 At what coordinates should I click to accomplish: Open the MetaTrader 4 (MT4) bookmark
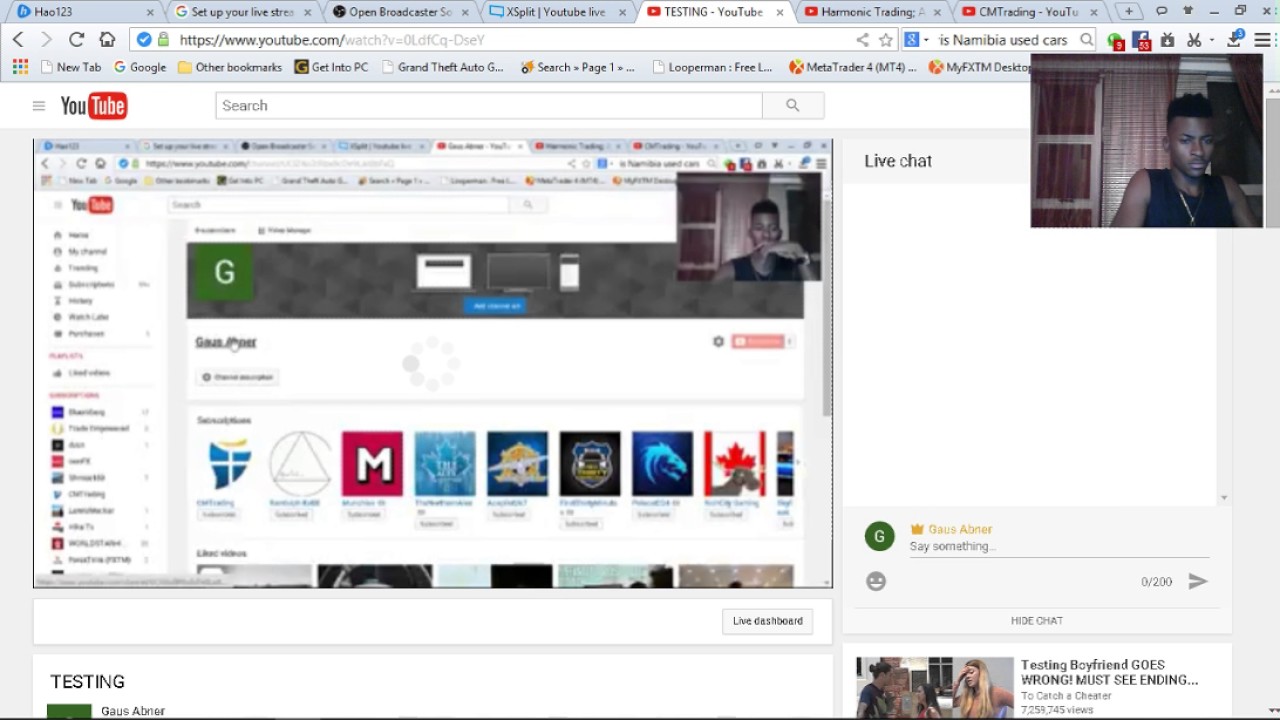852,67
